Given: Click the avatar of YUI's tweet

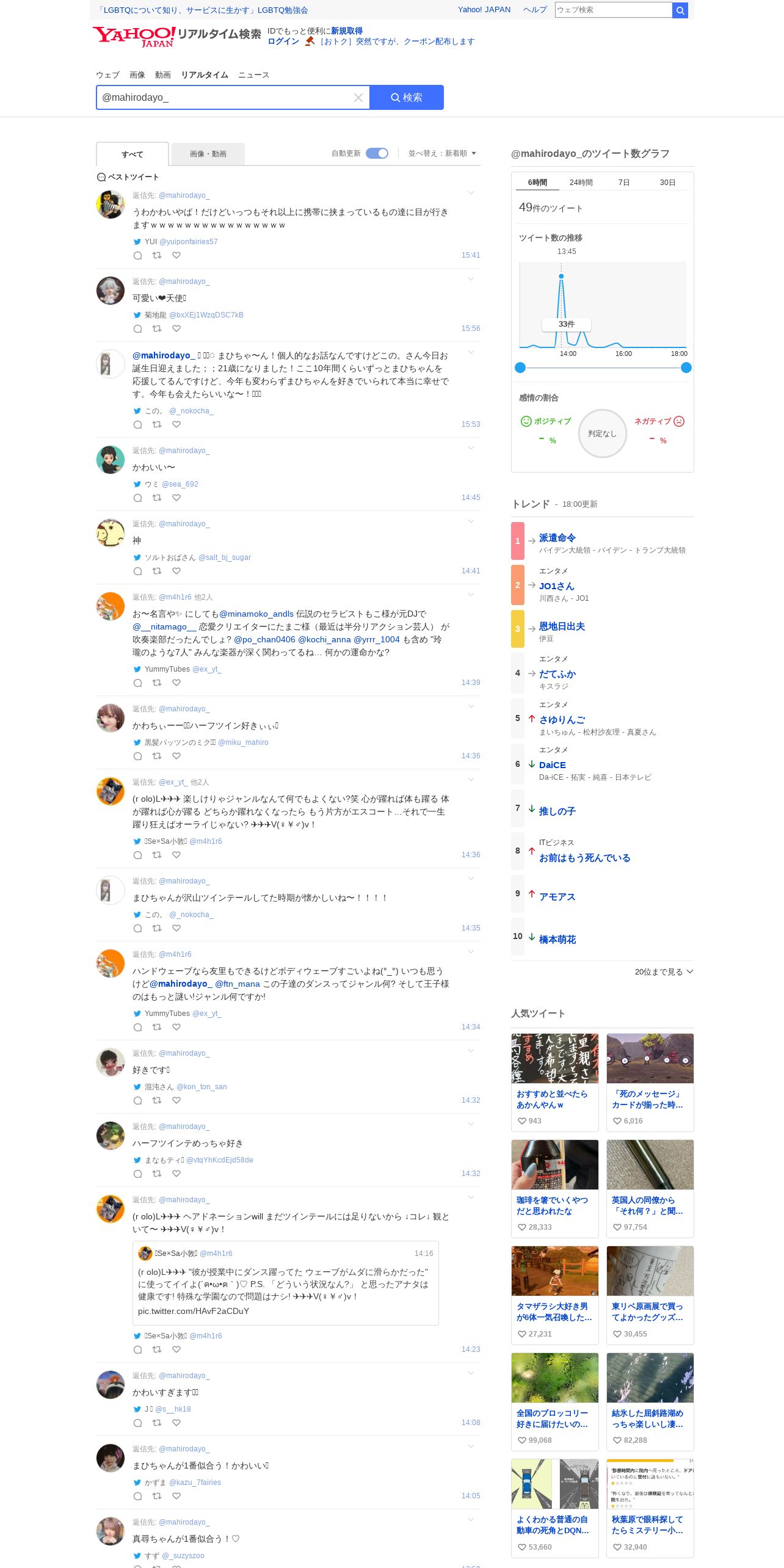Looking at the screenshot, I should pos(111,205).
